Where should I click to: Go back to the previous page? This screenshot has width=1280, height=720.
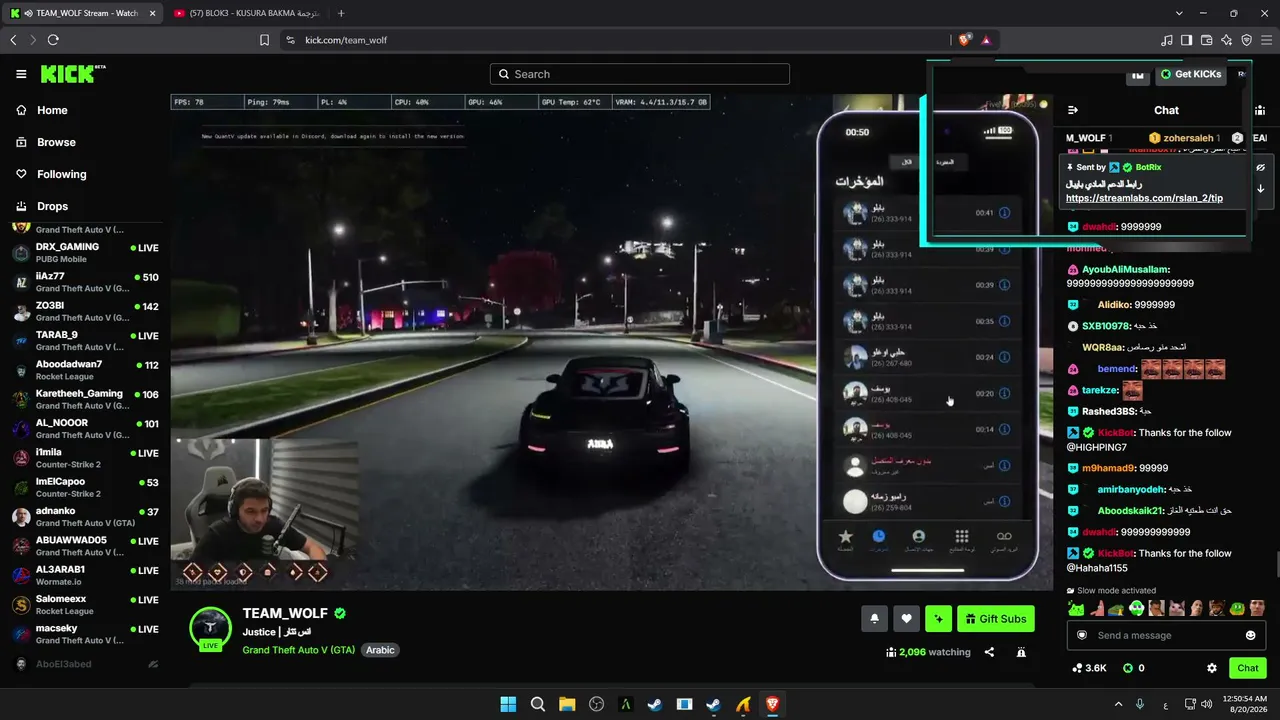(x=13, y=40)
